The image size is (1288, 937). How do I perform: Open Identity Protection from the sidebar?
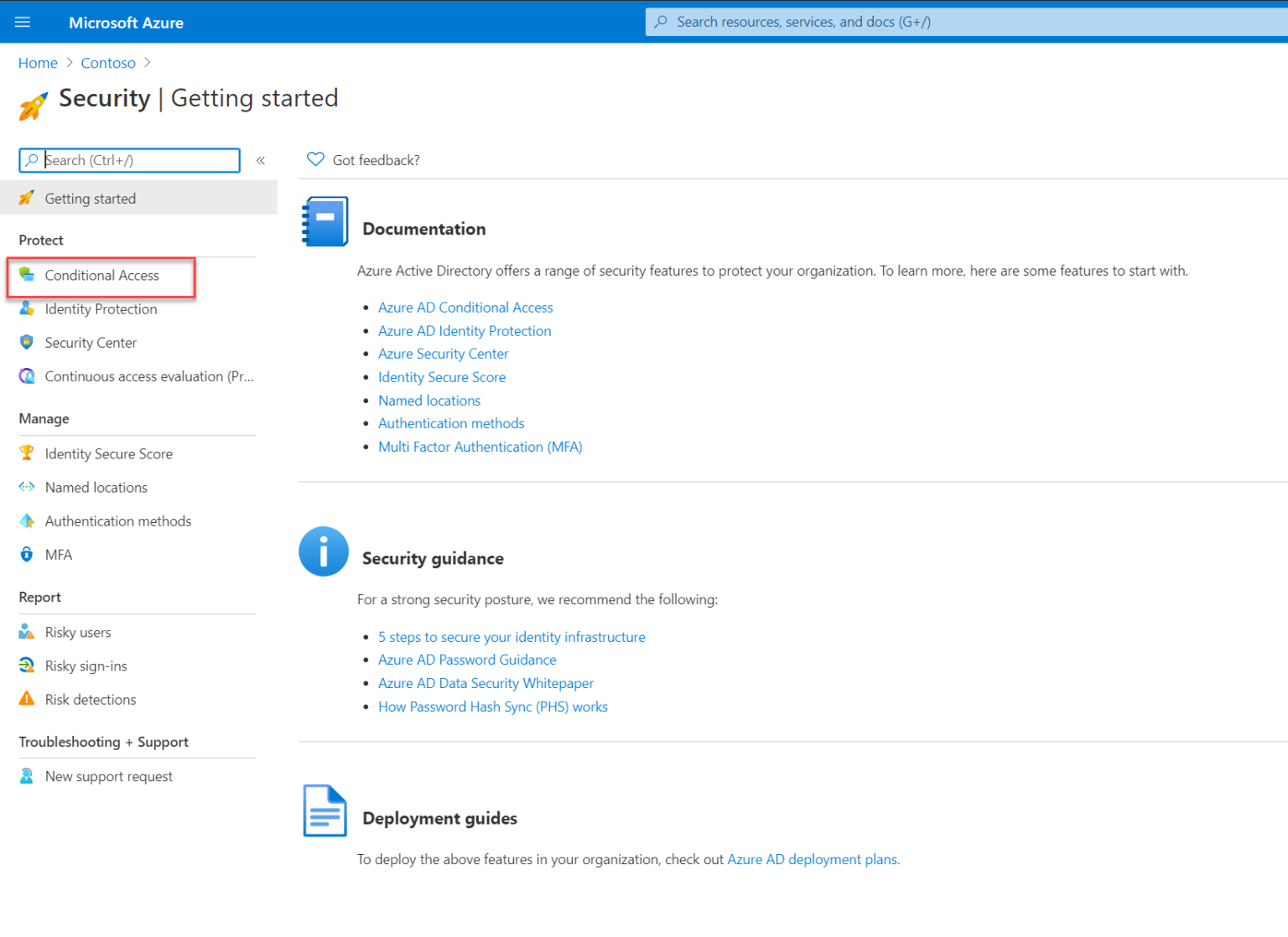[101, 308]
